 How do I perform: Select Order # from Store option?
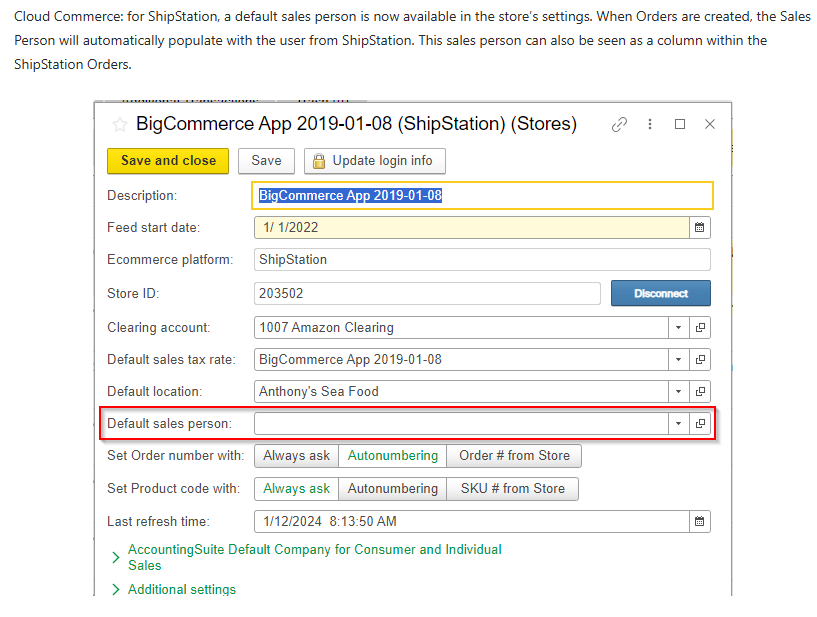tap(514, 456)
